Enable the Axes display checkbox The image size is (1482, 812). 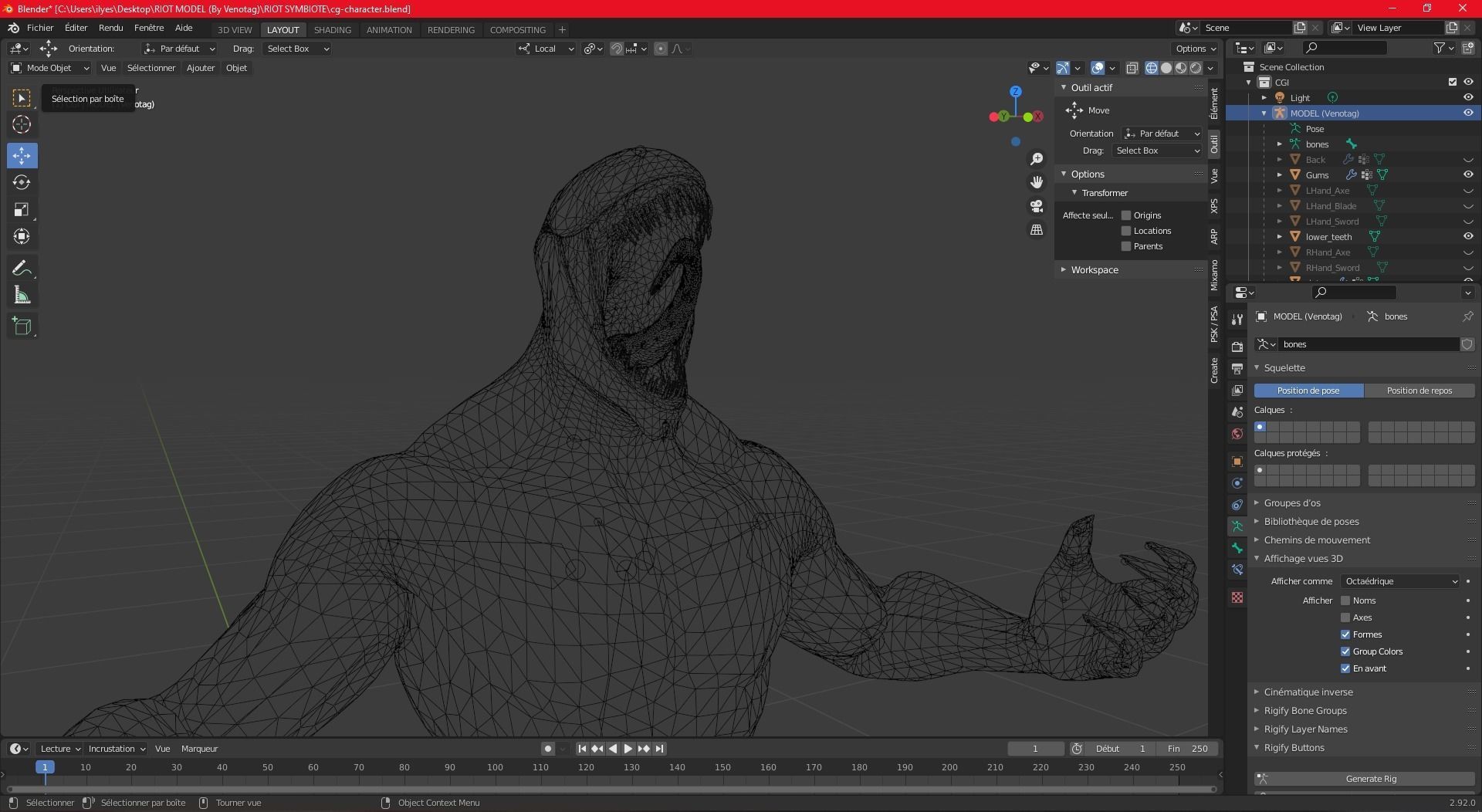(1345, 617)
